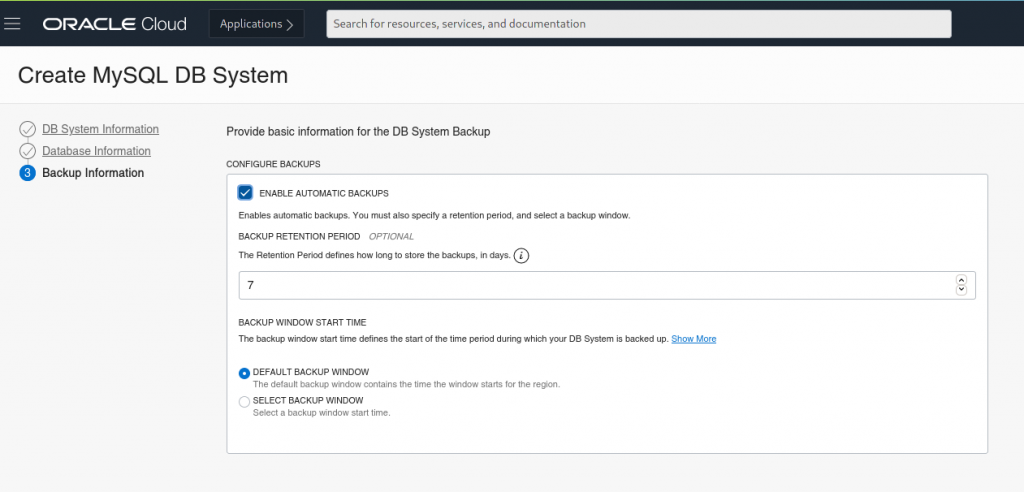Viewport: 1024px width, 492px height.
Task: Decrease retention period with down arrow
Action: (x=961, y=290)
